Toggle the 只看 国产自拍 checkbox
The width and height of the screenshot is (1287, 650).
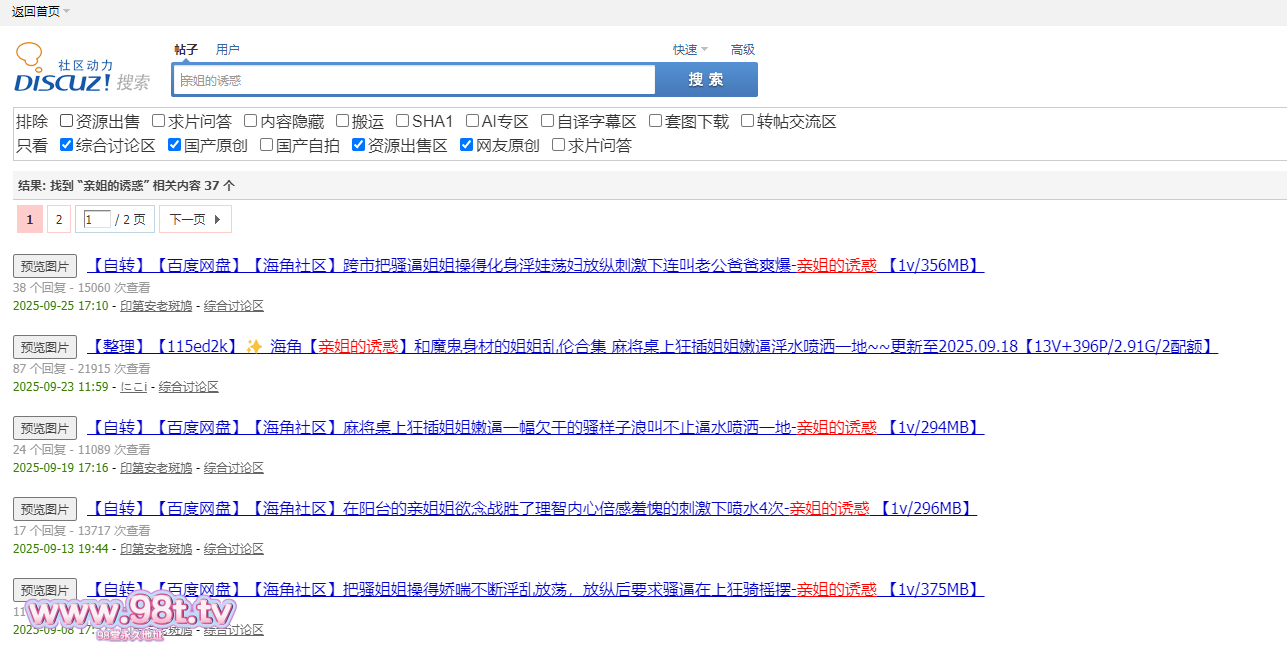[267, 145]
